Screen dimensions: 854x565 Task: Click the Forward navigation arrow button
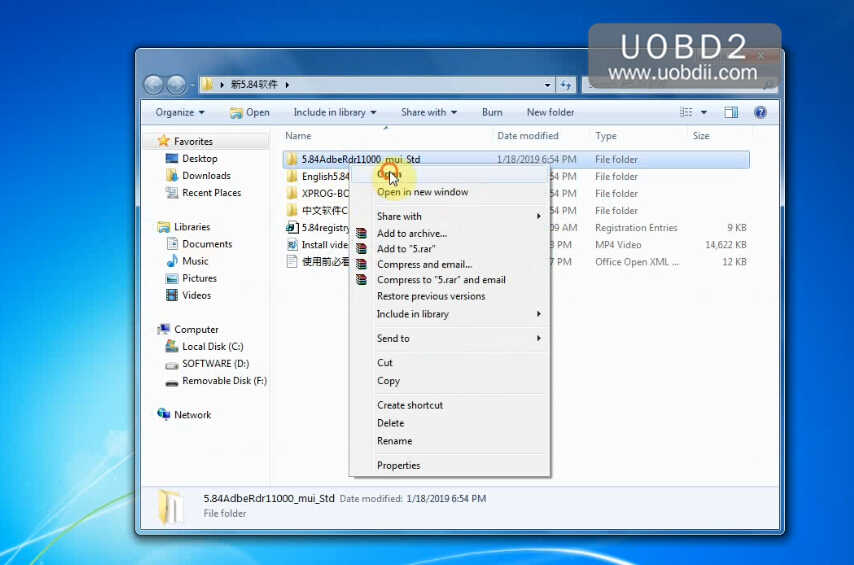click(177, 85)
